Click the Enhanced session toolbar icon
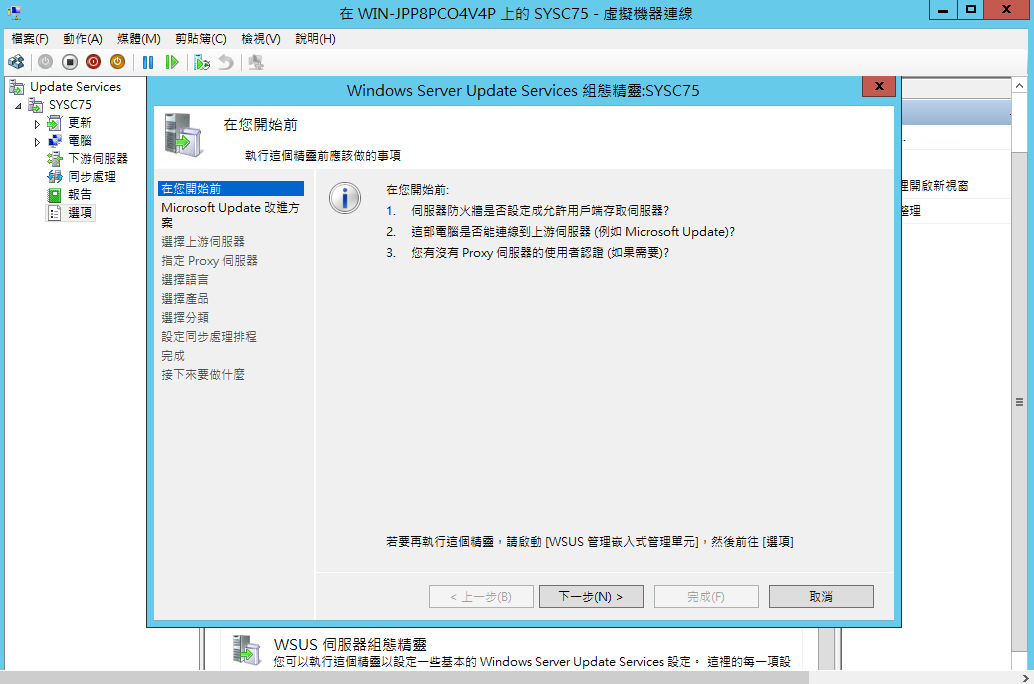1034x684 pixels. (256, 62)
